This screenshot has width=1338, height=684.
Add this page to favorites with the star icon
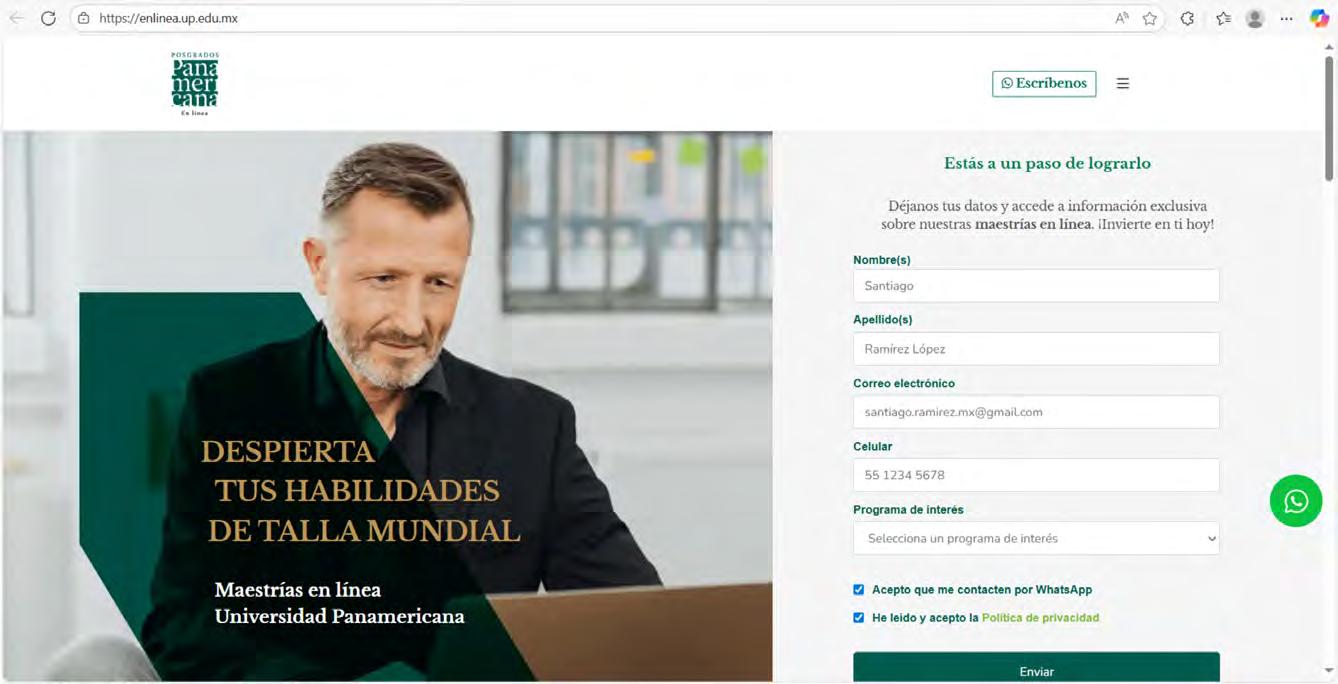[1150, 18]
